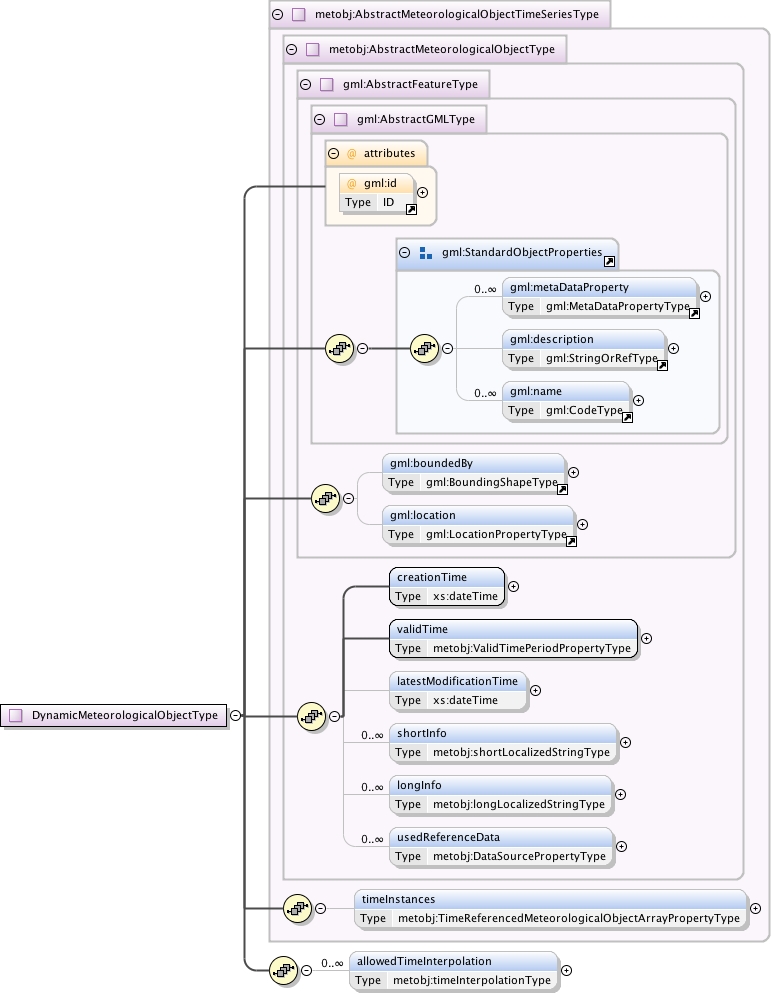Click type icon of gml:AbstractFeatureType
771x995 pixels.
pos(326,84)
